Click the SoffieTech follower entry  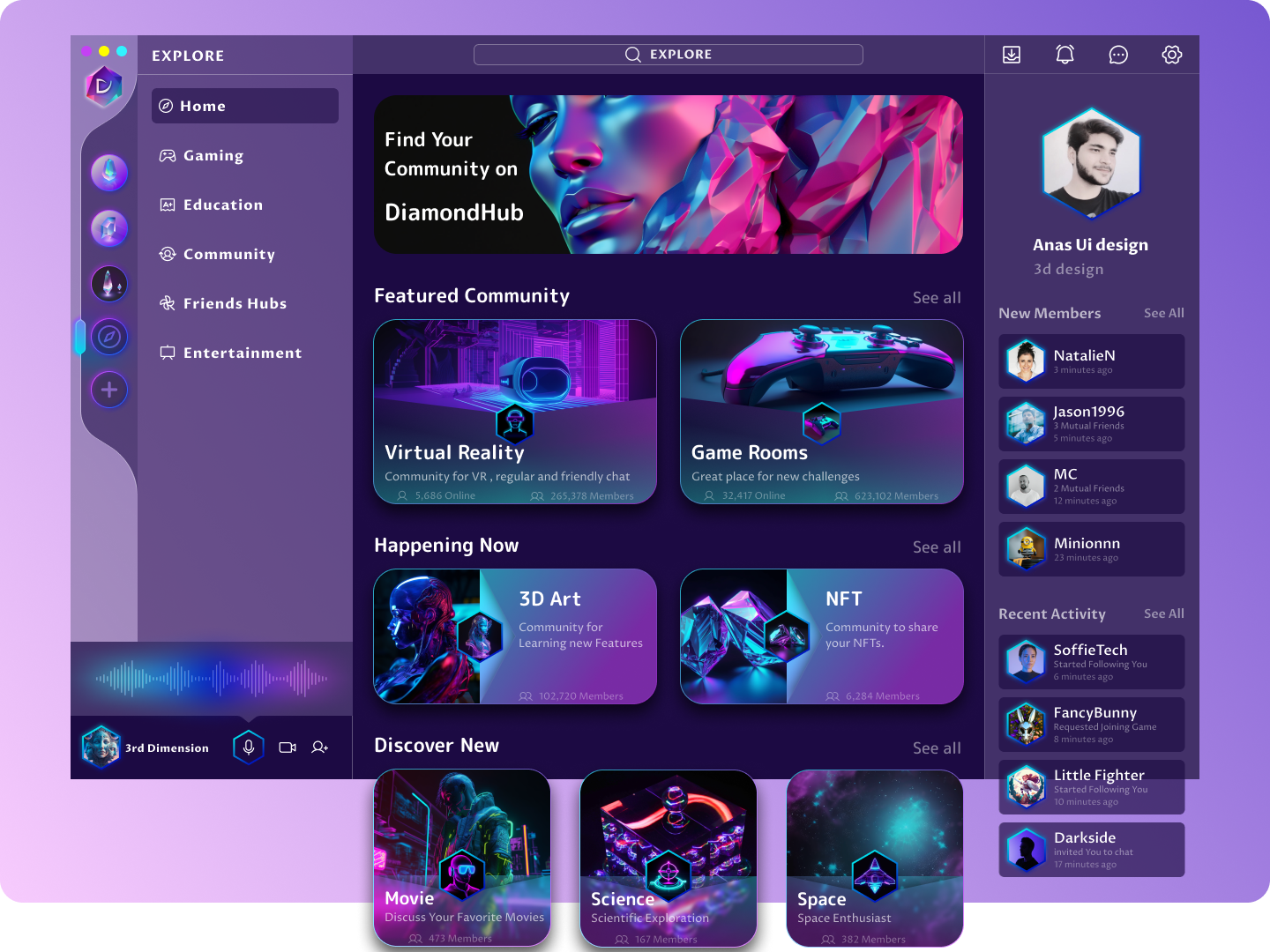click(x=1091, y=662)
